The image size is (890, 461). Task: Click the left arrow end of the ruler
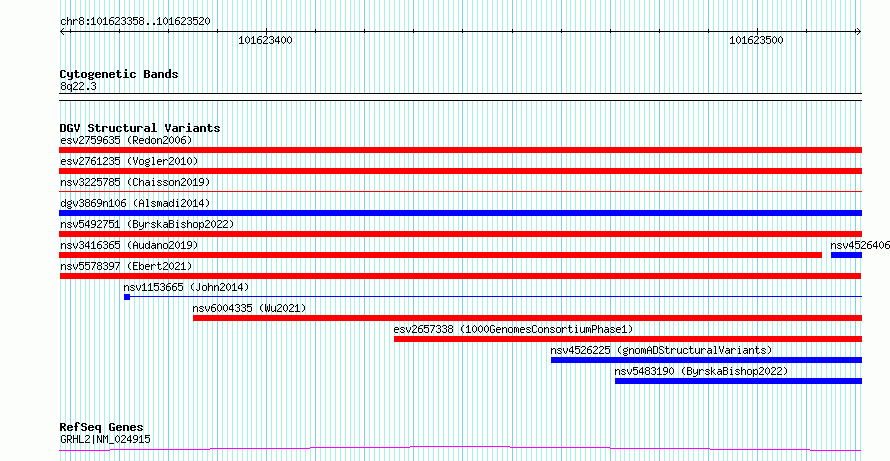point(63,32)
